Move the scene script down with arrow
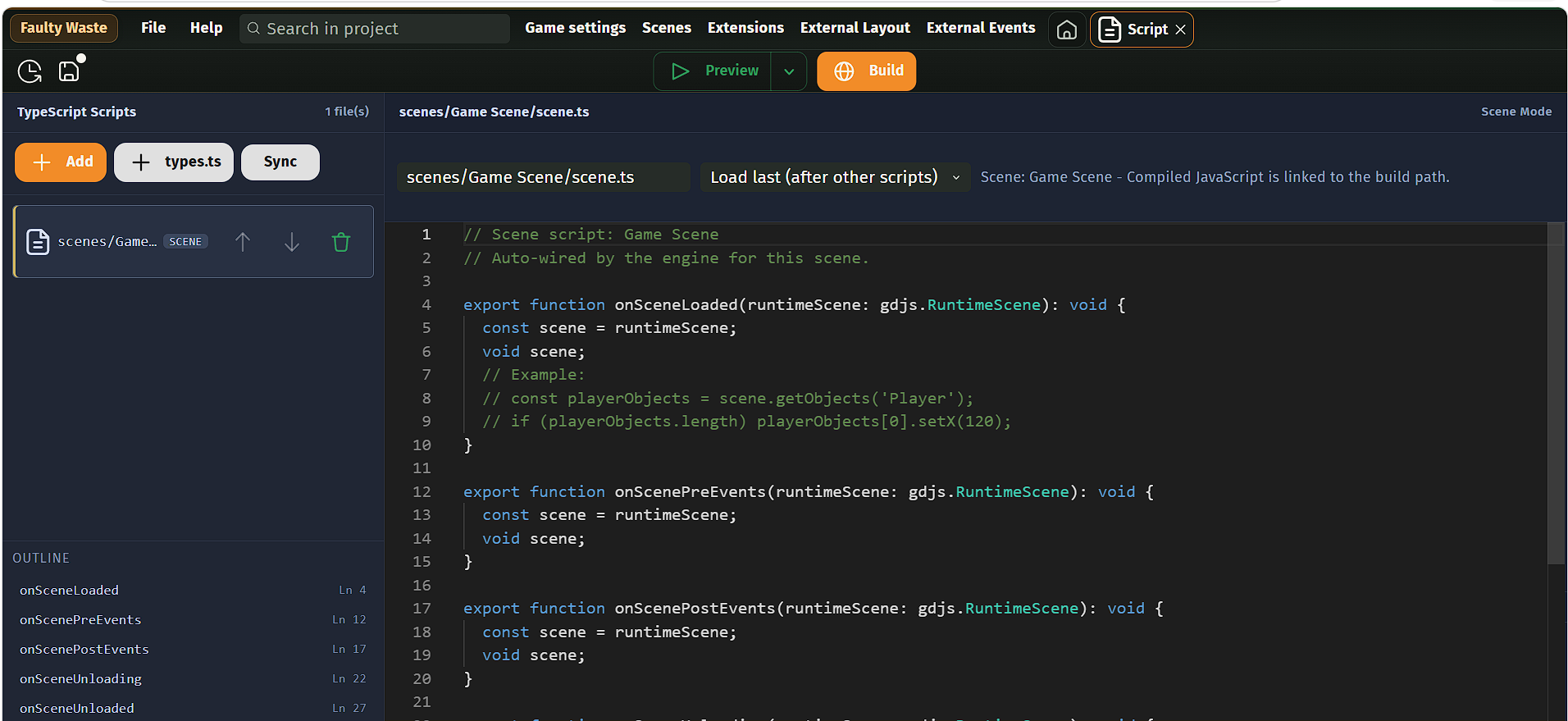The height and width of the screenshot is (721, 1568). (x=292, y=242)
